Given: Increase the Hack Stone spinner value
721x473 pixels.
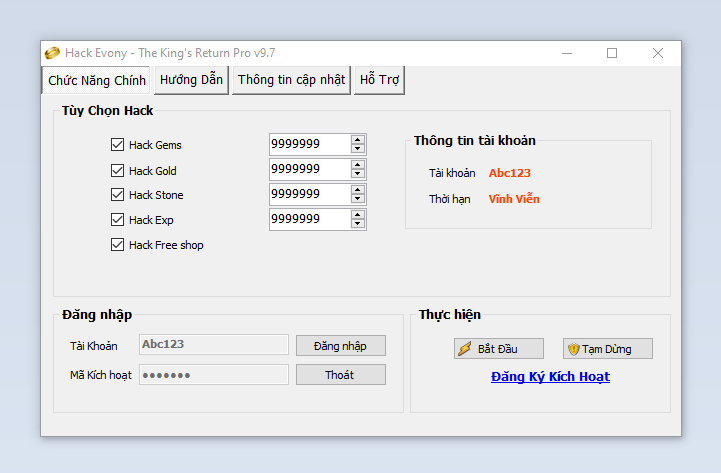Looking at the screenshot, I should coord(358,189).
